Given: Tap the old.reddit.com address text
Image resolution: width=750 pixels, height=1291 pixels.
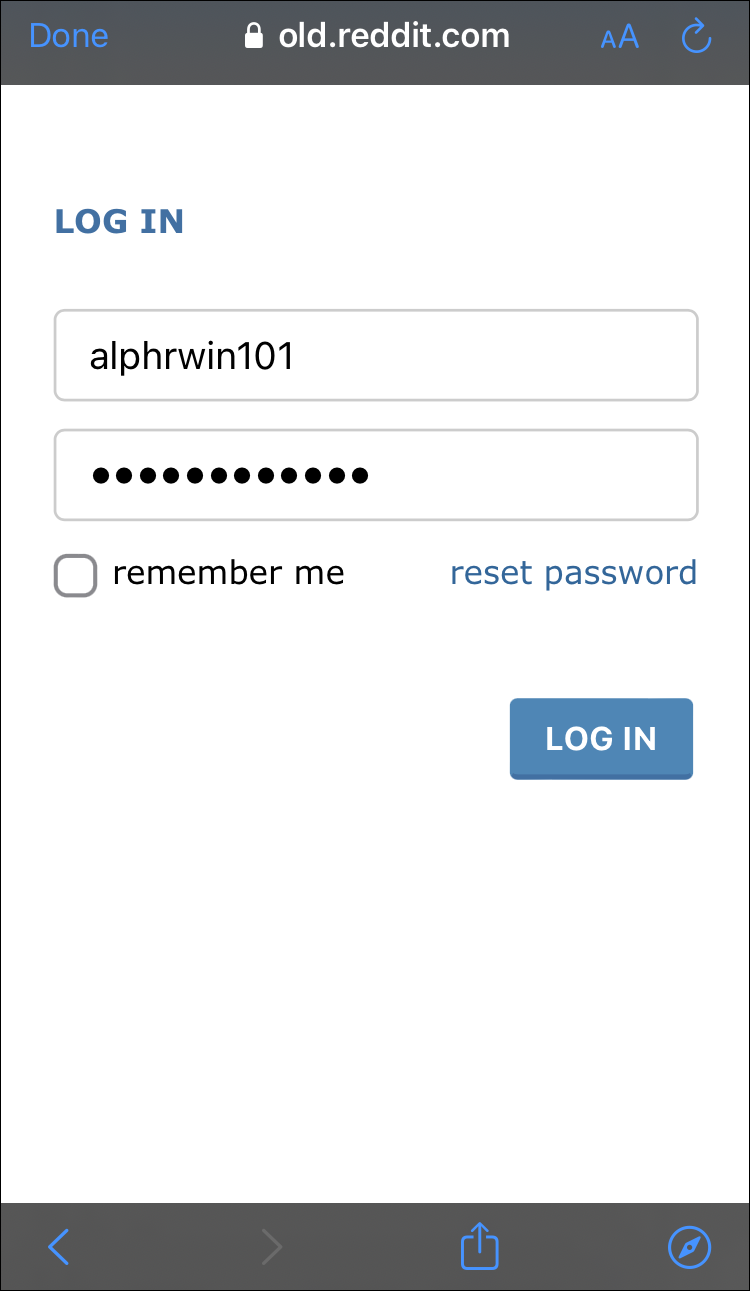Looking at the screenshot, I should (394, 37).
